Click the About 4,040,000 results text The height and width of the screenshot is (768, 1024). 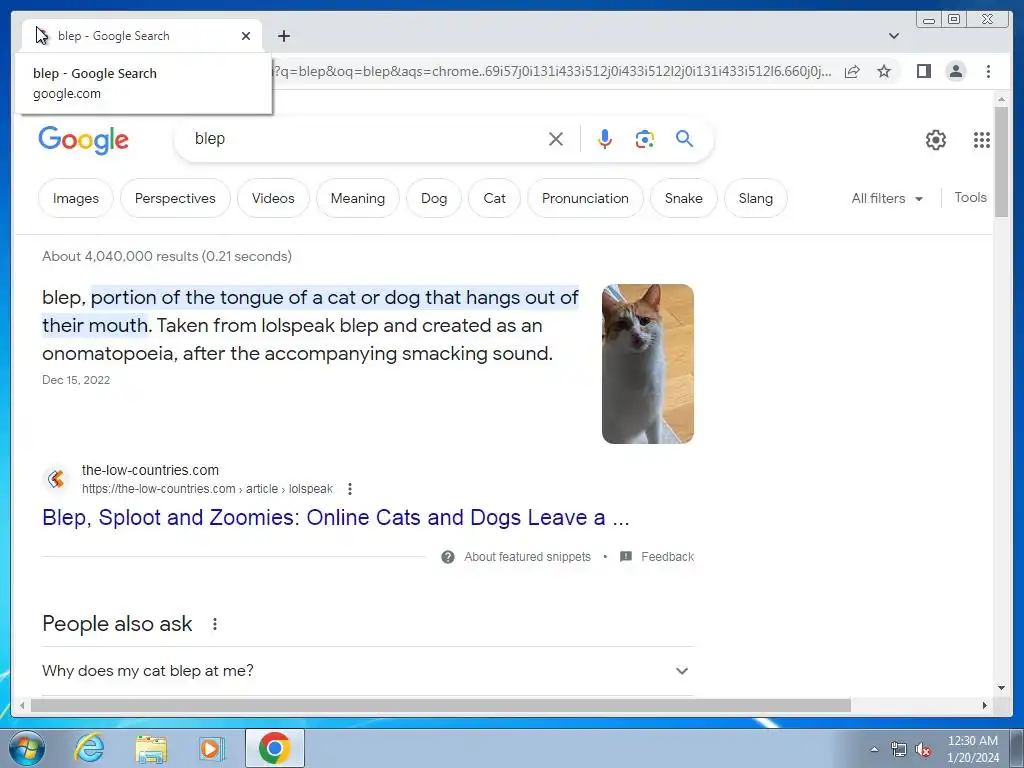pos(167,256)
